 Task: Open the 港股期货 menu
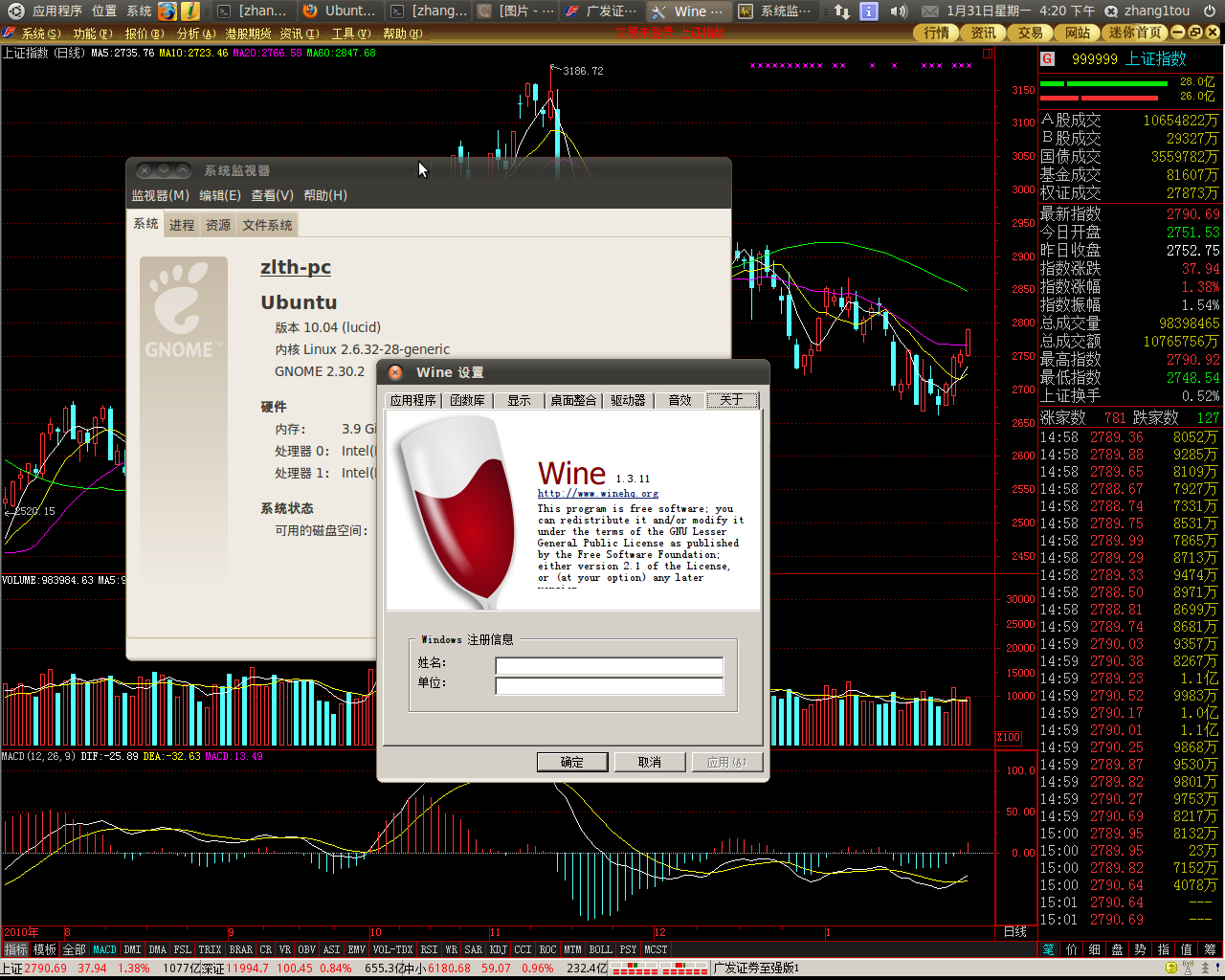(248, 33)
